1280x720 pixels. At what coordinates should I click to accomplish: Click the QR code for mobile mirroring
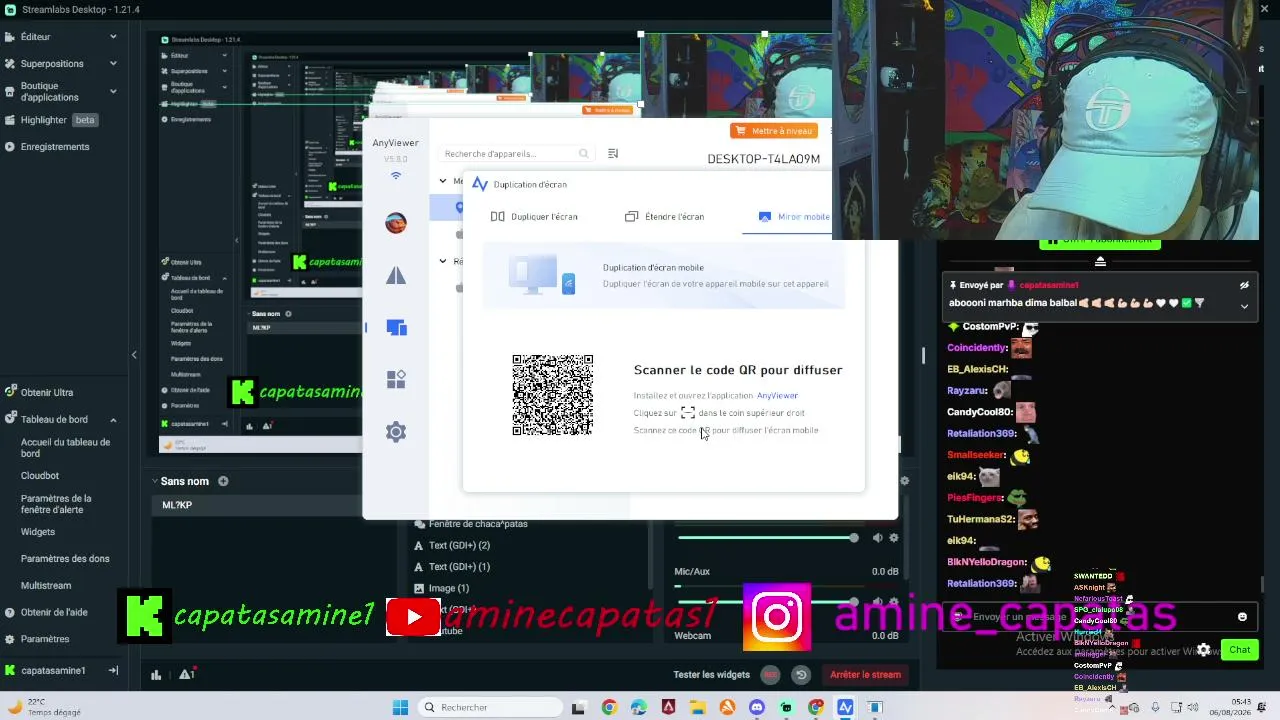pos(553,395)
